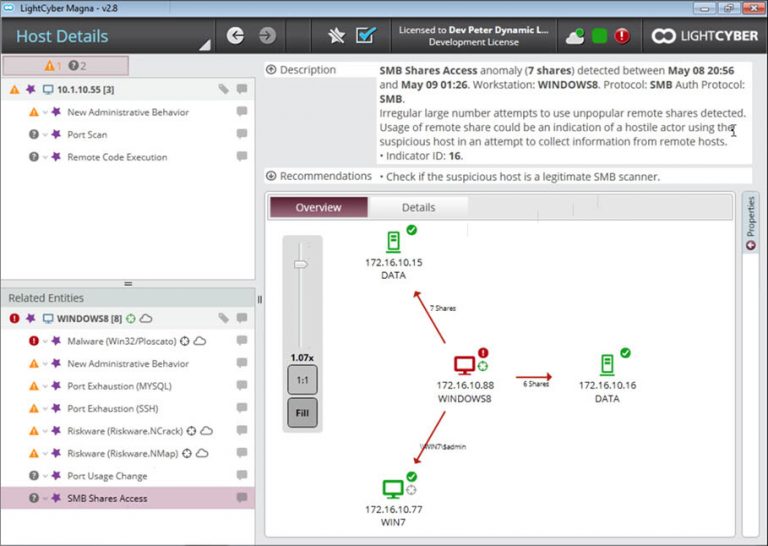This screenshot has width=768, height=546.
Task: Expand dropdown arrow beside Malware (Win32/Ploscato)
Action: [x=45, y=341]
